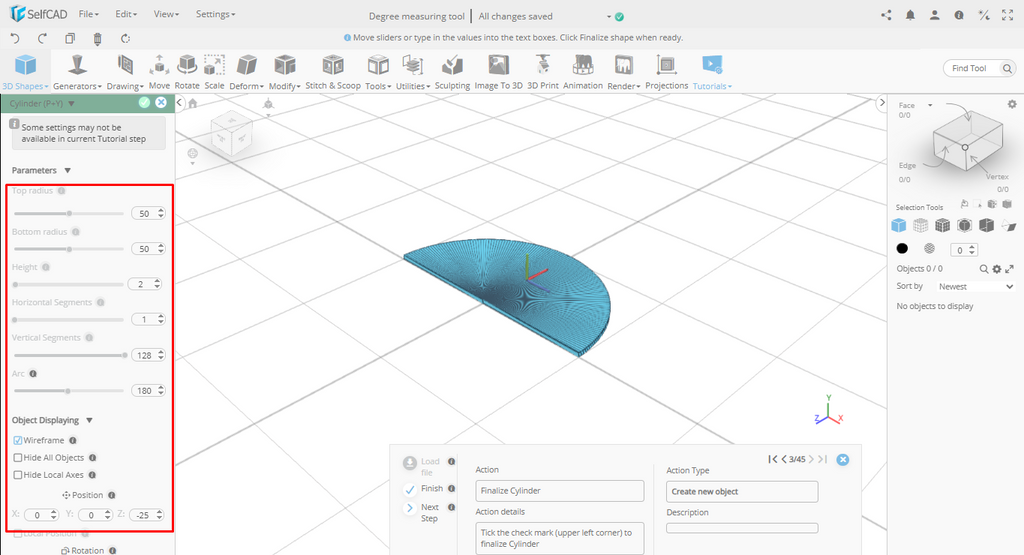Select the Rotate tool
The image size is (1024, 555).
(x=187, y=72)
